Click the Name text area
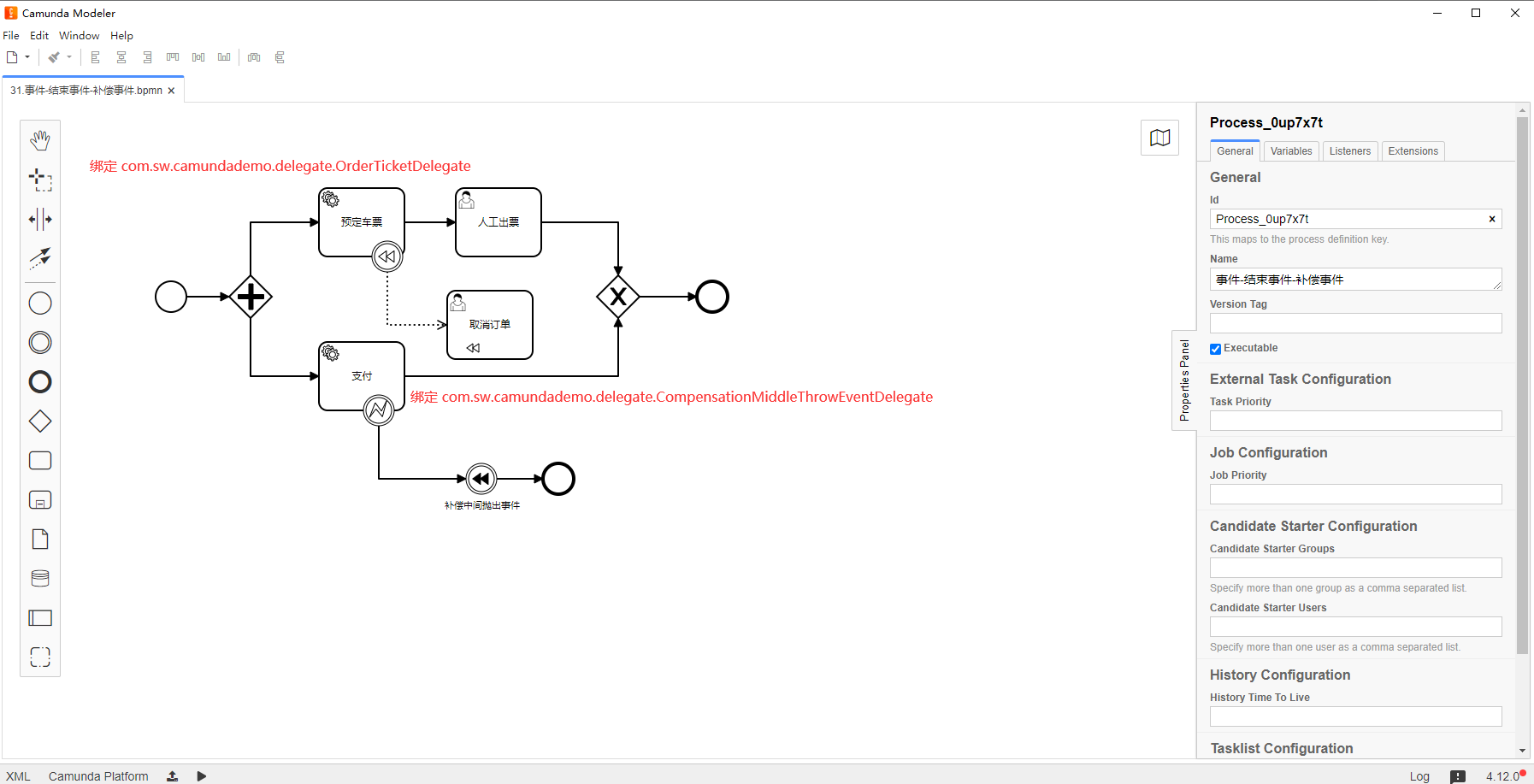This screenshot has height=784, width=1534. (1356, 280)
